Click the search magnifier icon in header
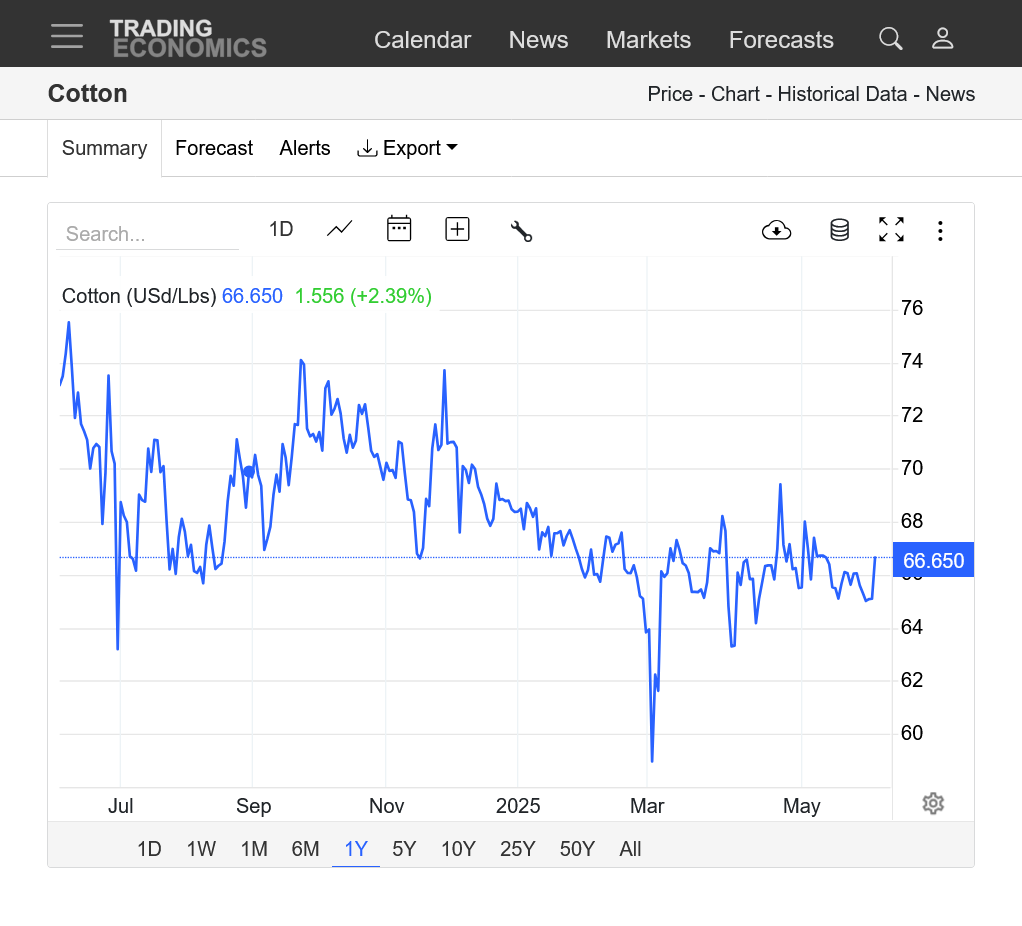Viewport: 1022px width, 926px height. coord(890,39)
